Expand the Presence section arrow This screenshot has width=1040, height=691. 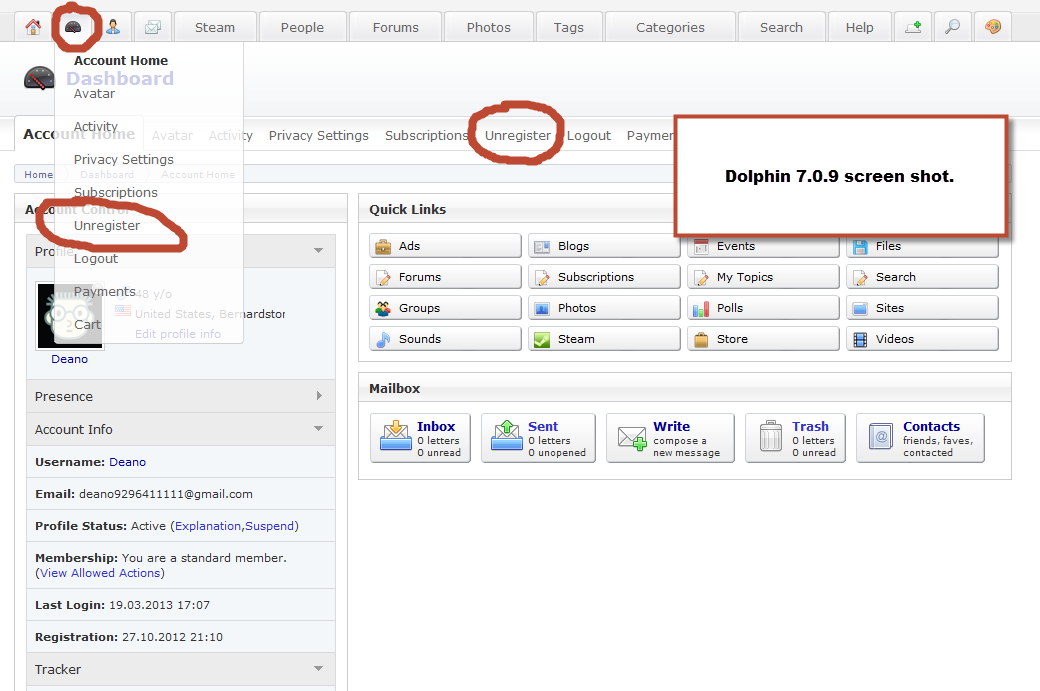[x=319, y=396]
